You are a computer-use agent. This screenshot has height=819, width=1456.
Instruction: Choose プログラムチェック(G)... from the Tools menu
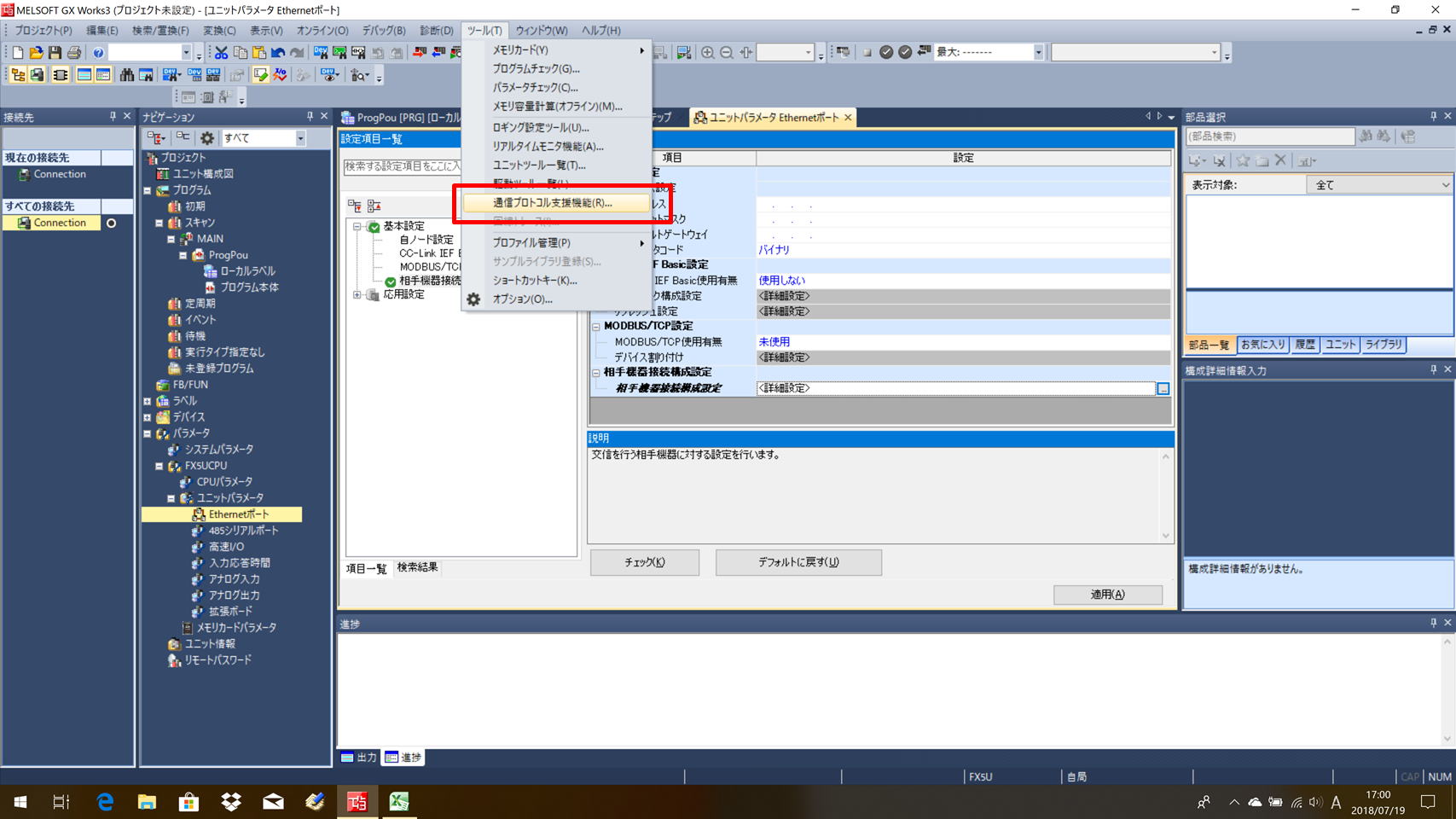tap(557, 69)
